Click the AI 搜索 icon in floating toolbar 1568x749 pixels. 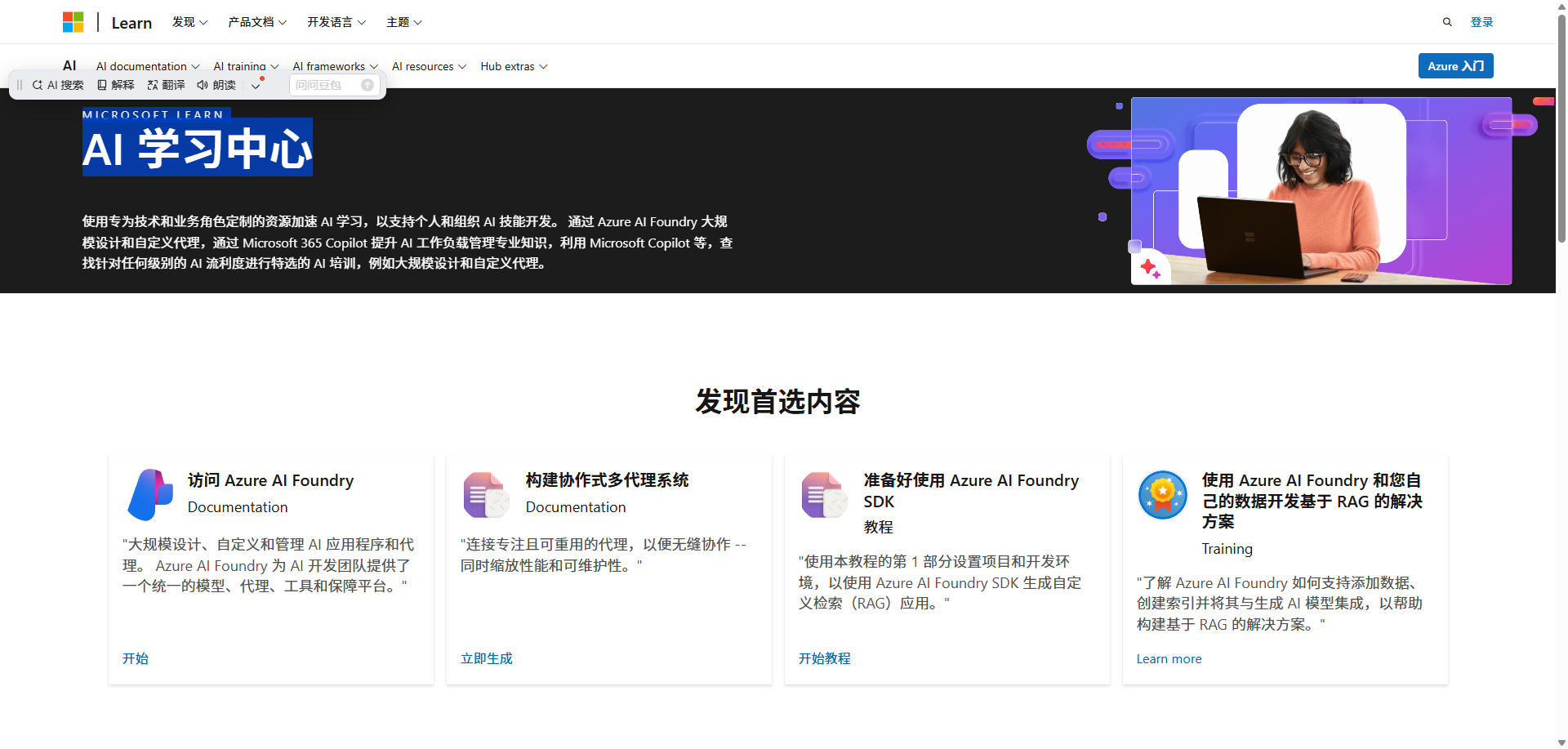point(38,85)
